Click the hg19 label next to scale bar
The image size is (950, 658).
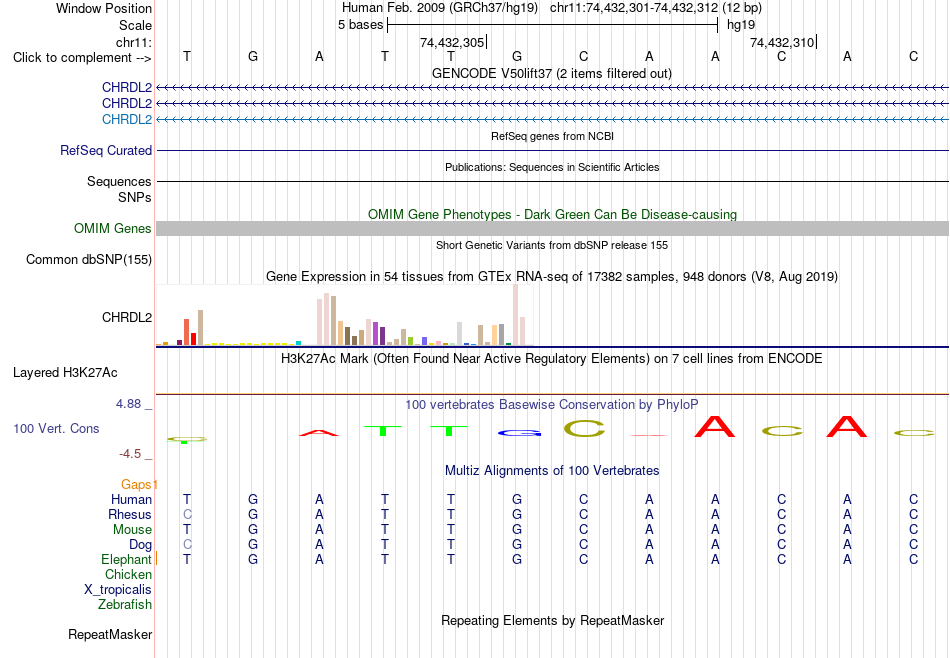coord(741,25)
